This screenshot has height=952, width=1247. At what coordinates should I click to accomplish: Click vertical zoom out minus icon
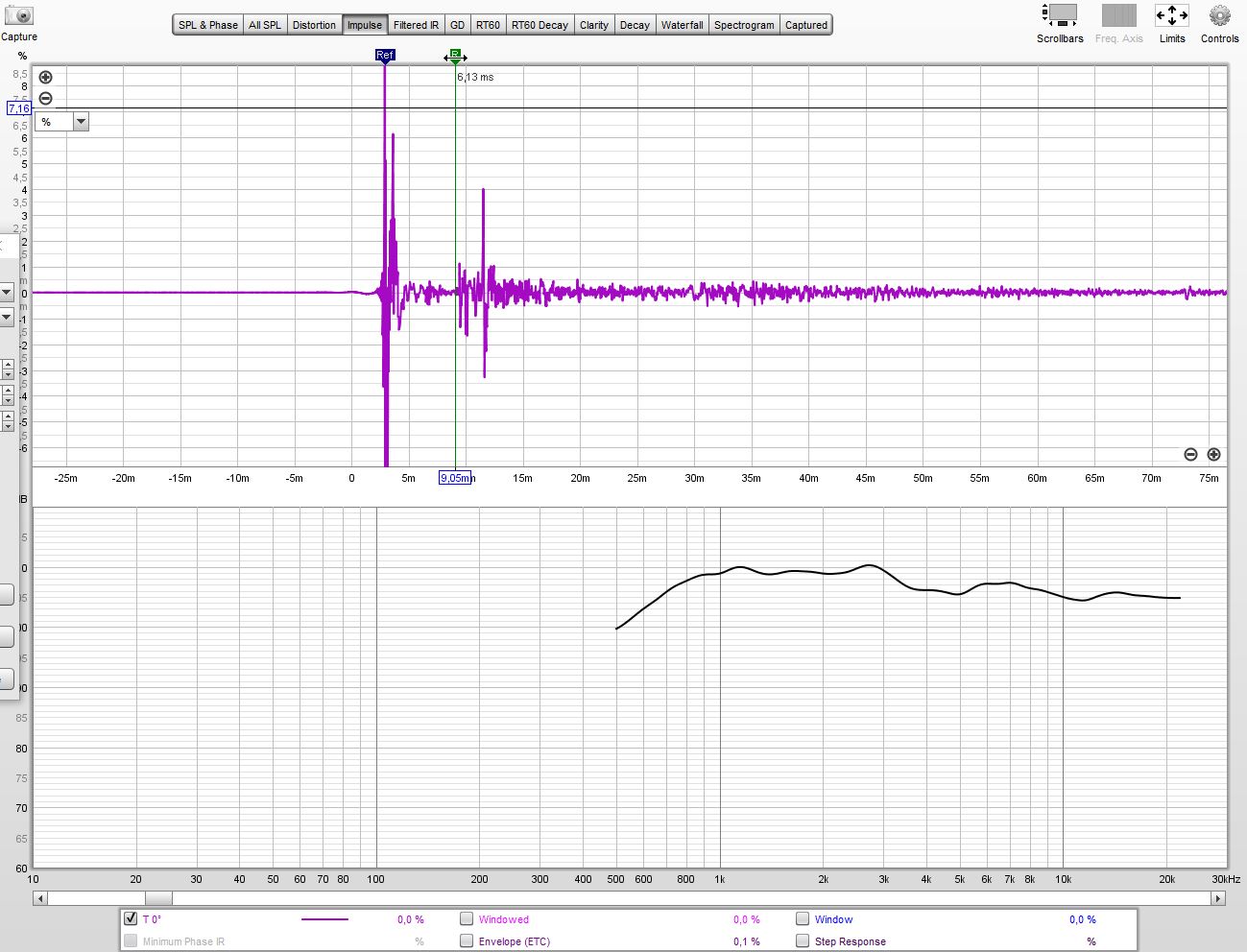tap(45, 99)
